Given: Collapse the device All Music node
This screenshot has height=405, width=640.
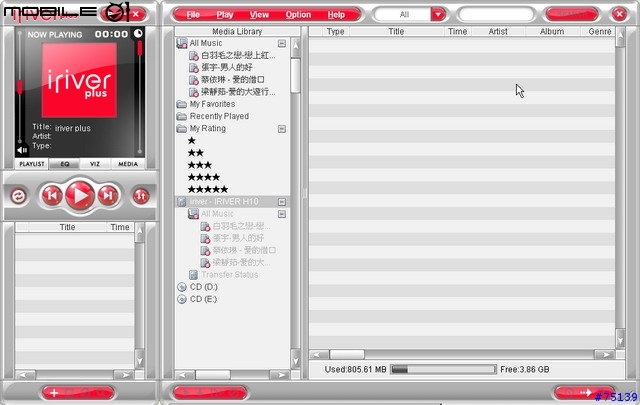Looking at the screenshot, I should pos(282,214).
